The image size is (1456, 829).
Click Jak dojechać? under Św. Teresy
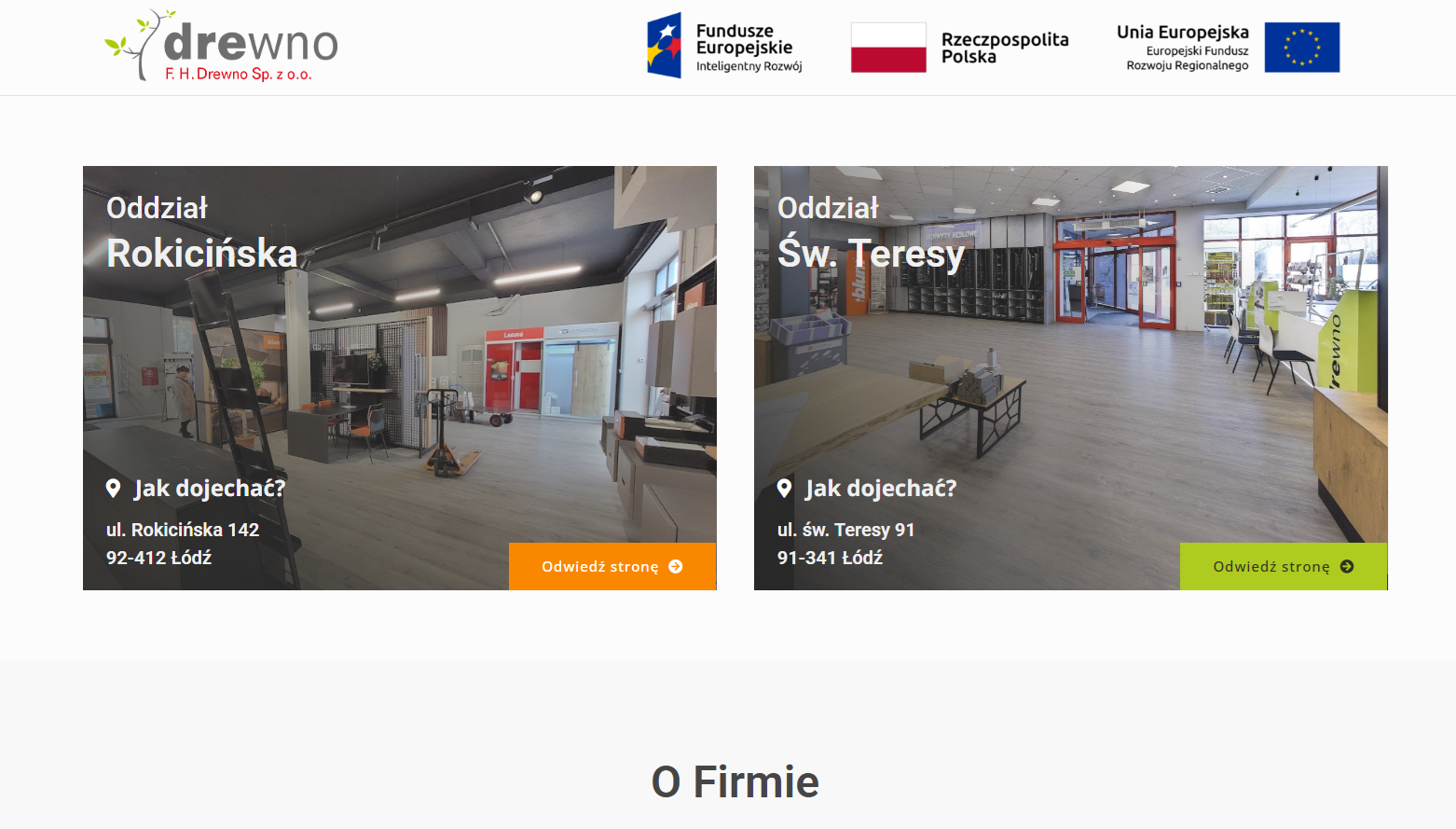(x=881, y=488)
